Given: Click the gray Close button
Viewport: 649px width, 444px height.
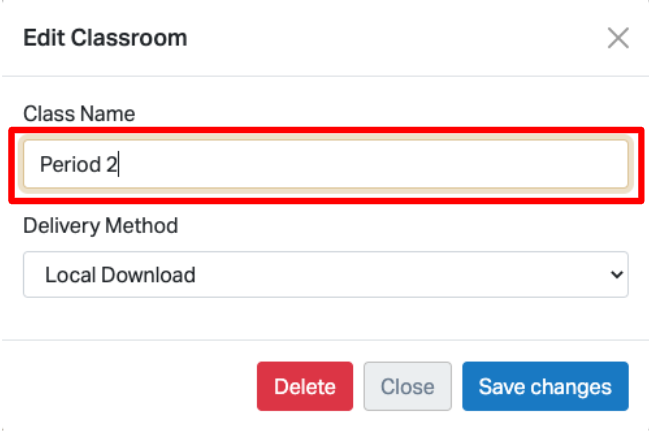Looking at the screenshot, I should click(x=407, y=387).
